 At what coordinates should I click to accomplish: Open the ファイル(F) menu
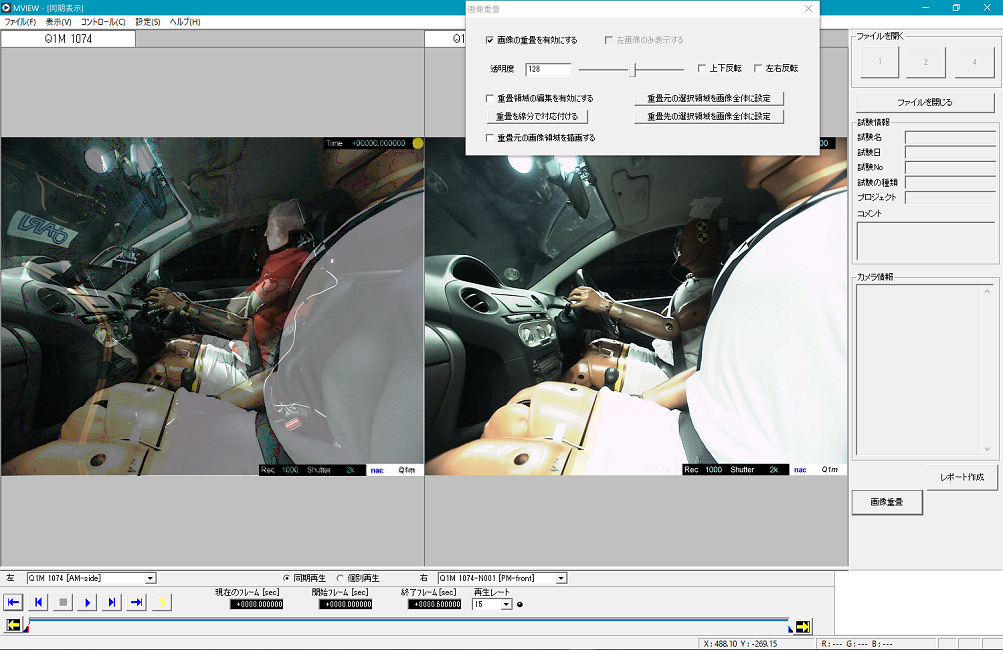pos(20,22)
